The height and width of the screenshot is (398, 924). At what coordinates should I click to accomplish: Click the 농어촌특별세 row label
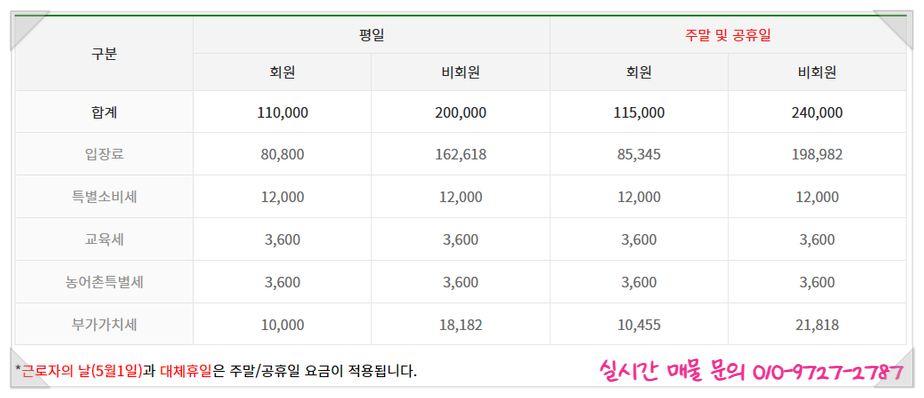point(104,282)
